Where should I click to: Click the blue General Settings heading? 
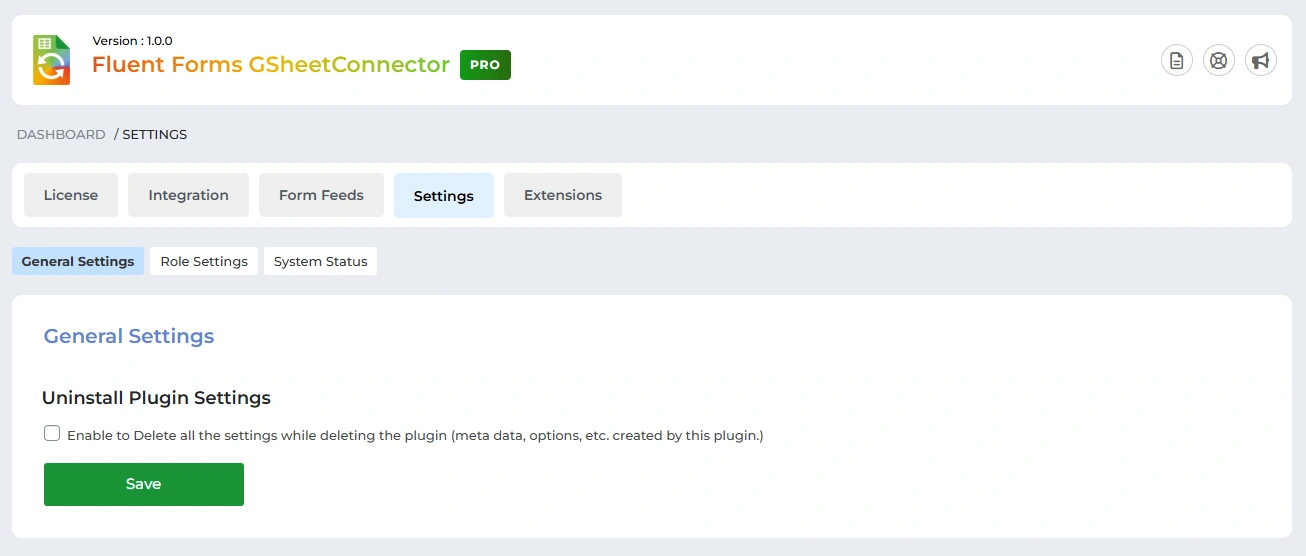click(x=129, y=336)
